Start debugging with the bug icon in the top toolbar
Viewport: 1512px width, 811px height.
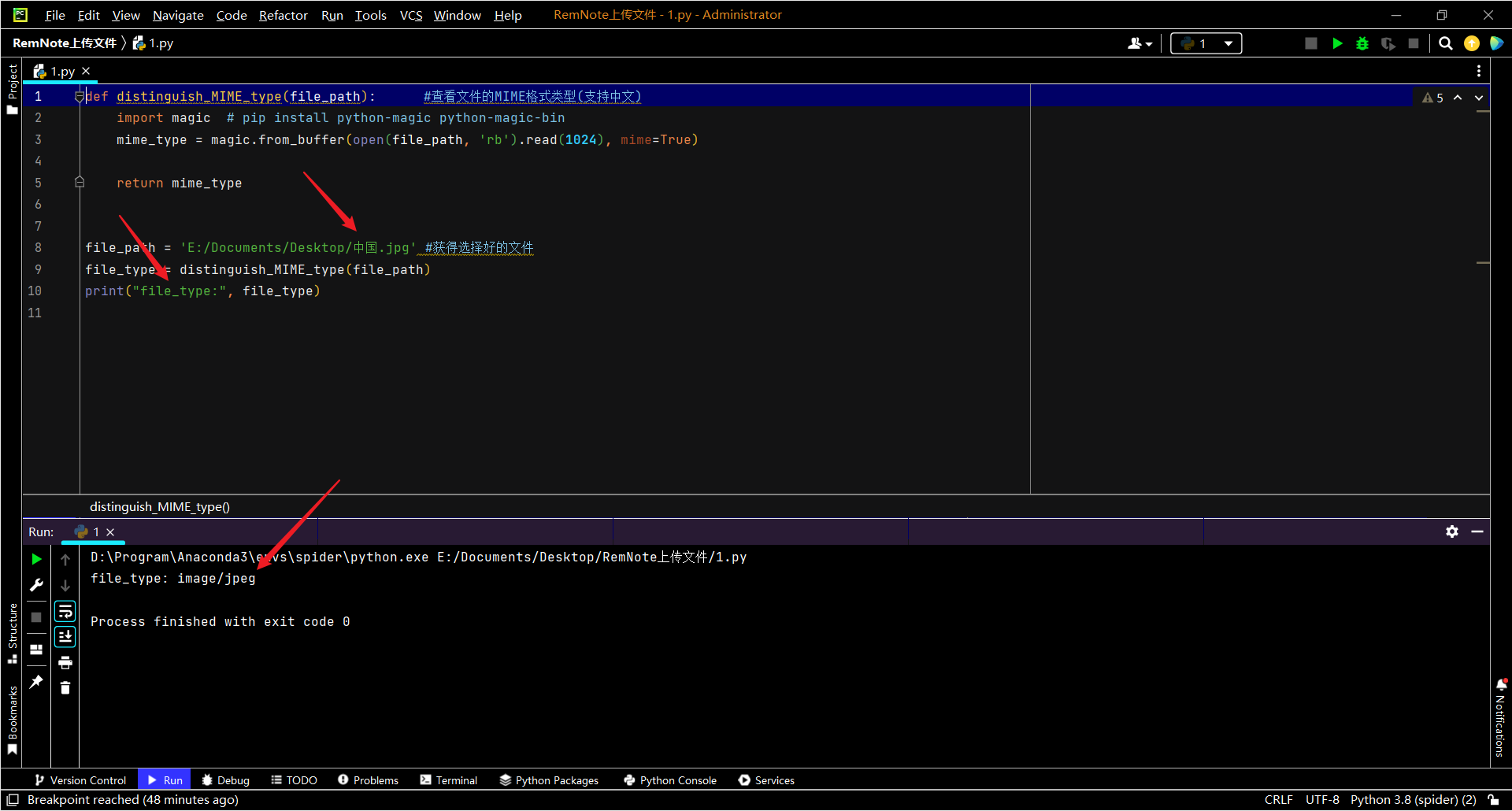point(1362,43)
